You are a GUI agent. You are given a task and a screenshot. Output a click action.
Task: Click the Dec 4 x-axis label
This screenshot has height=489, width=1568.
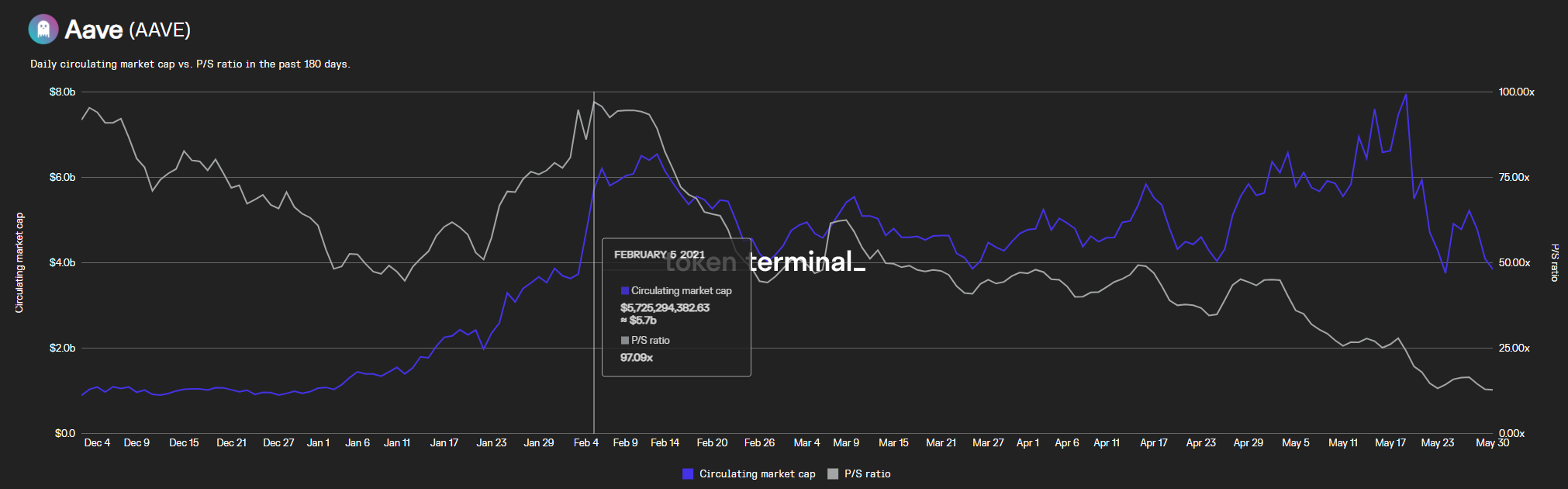pos(97,442)
